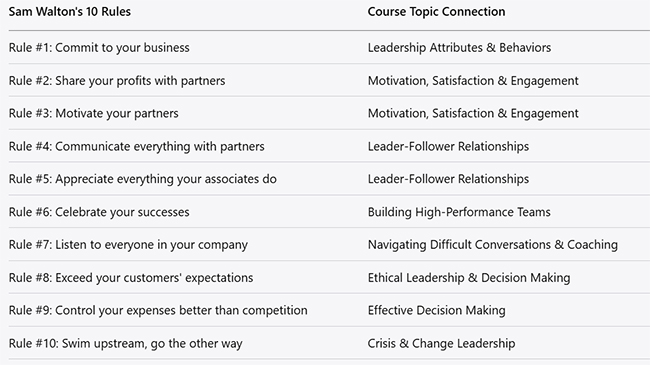Select 'Rule #1: Commit to your business' cell
This screenshot has height=365, width=650.
tap(99, 48)
